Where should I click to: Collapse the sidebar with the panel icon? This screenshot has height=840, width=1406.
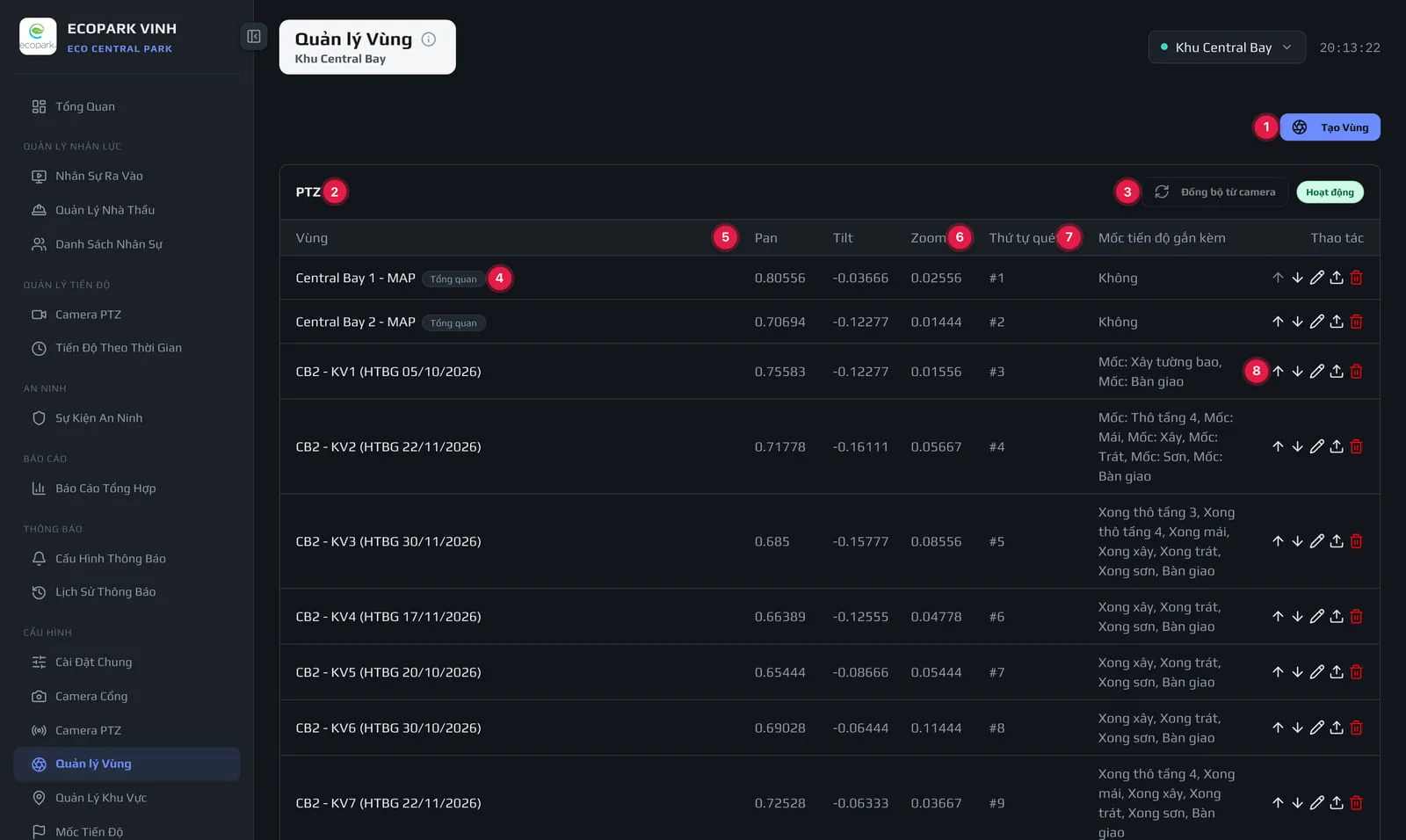(254, 37)
